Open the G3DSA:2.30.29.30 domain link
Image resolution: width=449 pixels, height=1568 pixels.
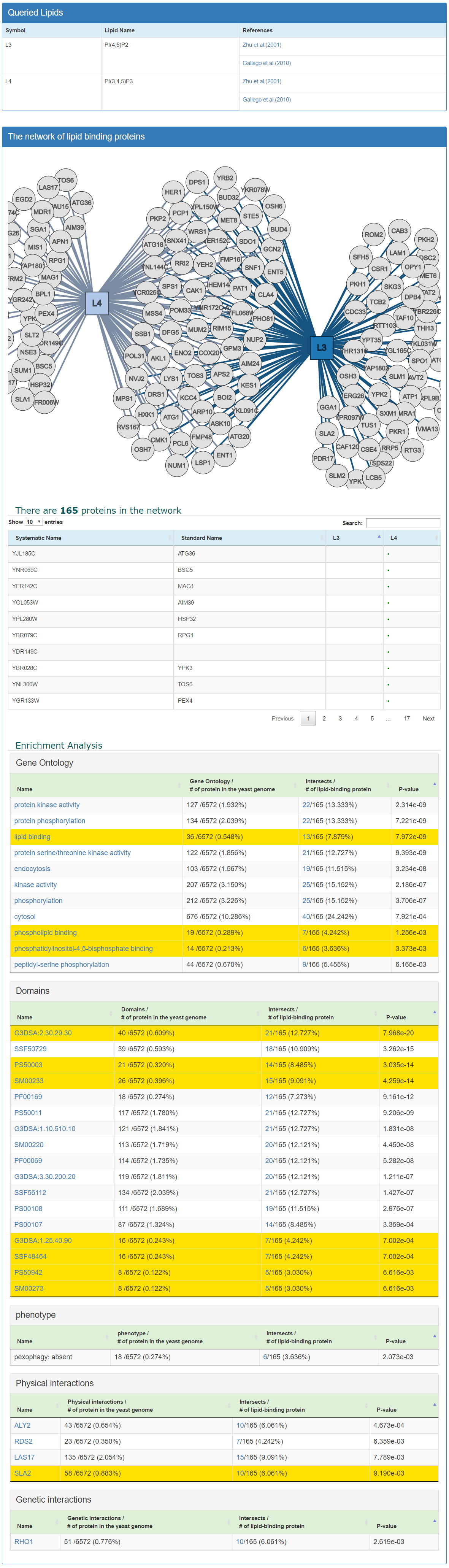(x=43, y=1033)
